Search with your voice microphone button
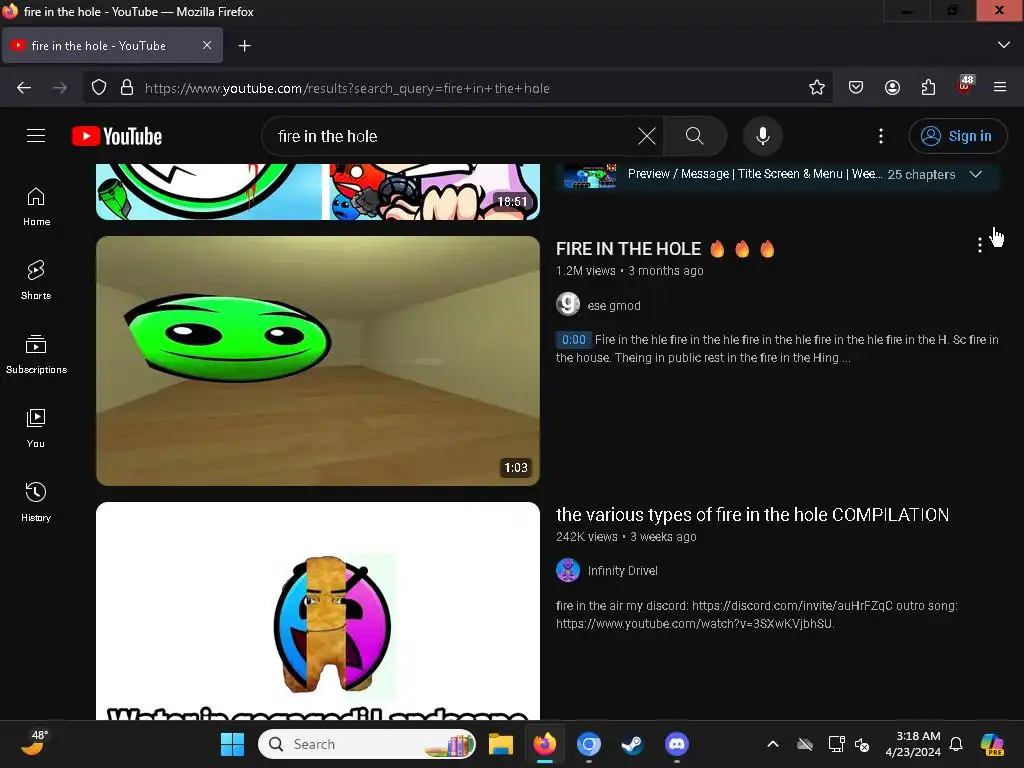This screenshot has width=1024, height=768. [x=762, y=136]
